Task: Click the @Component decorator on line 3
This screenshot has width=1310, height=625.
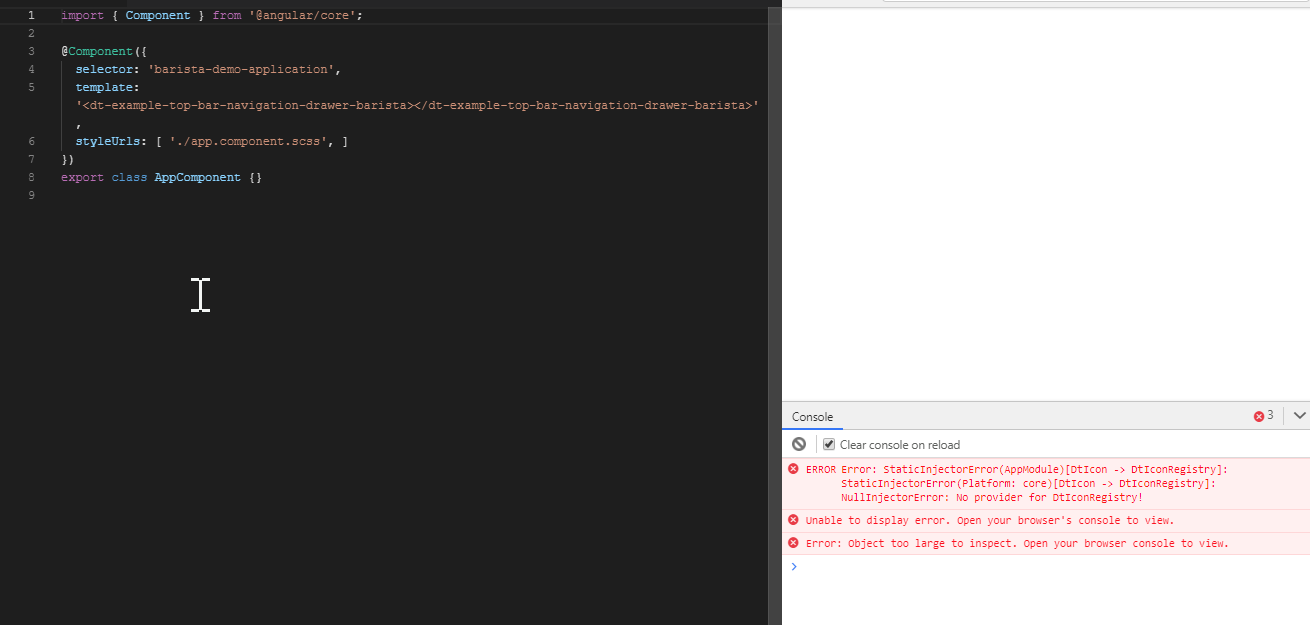Action: [x=97, y=50]
